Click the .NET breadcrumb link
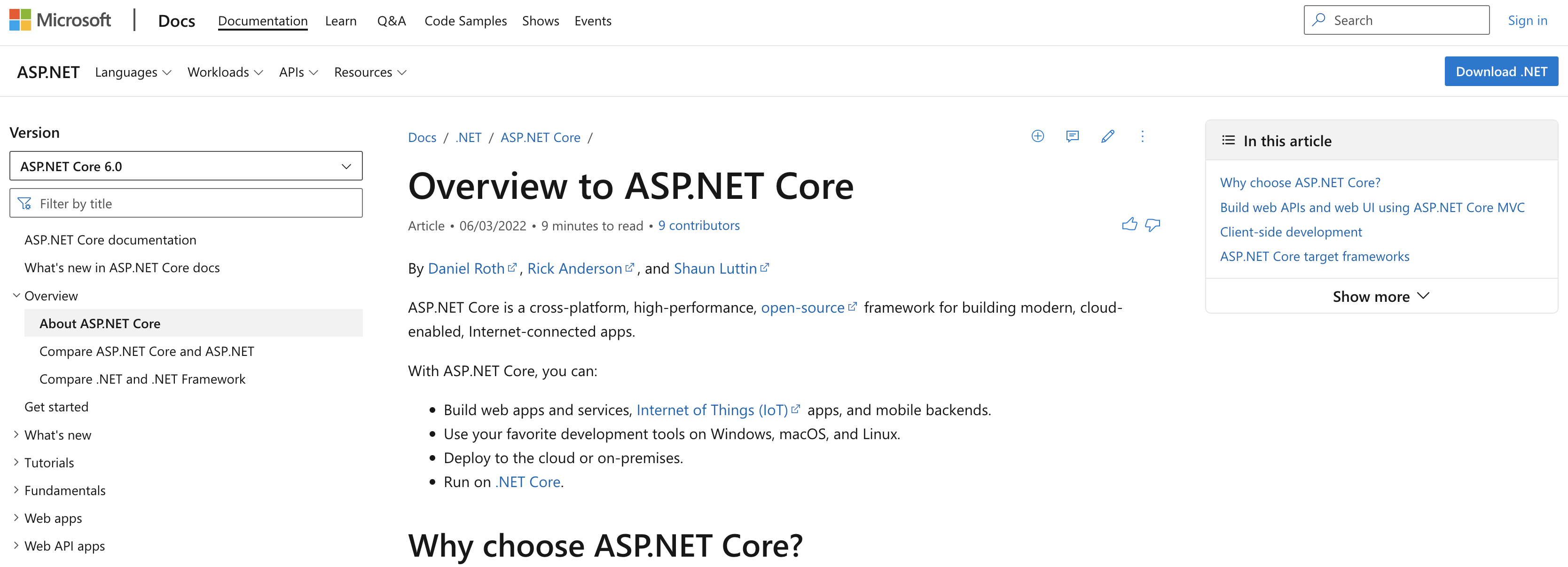The height and width of the screenshot is (567, 1568). [468, 137]
